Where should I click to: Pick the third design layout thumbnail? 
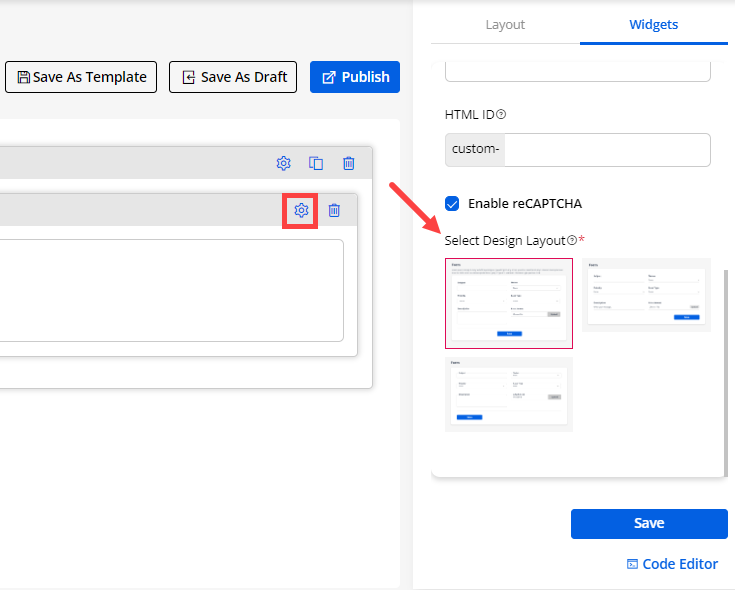point(509,394)
